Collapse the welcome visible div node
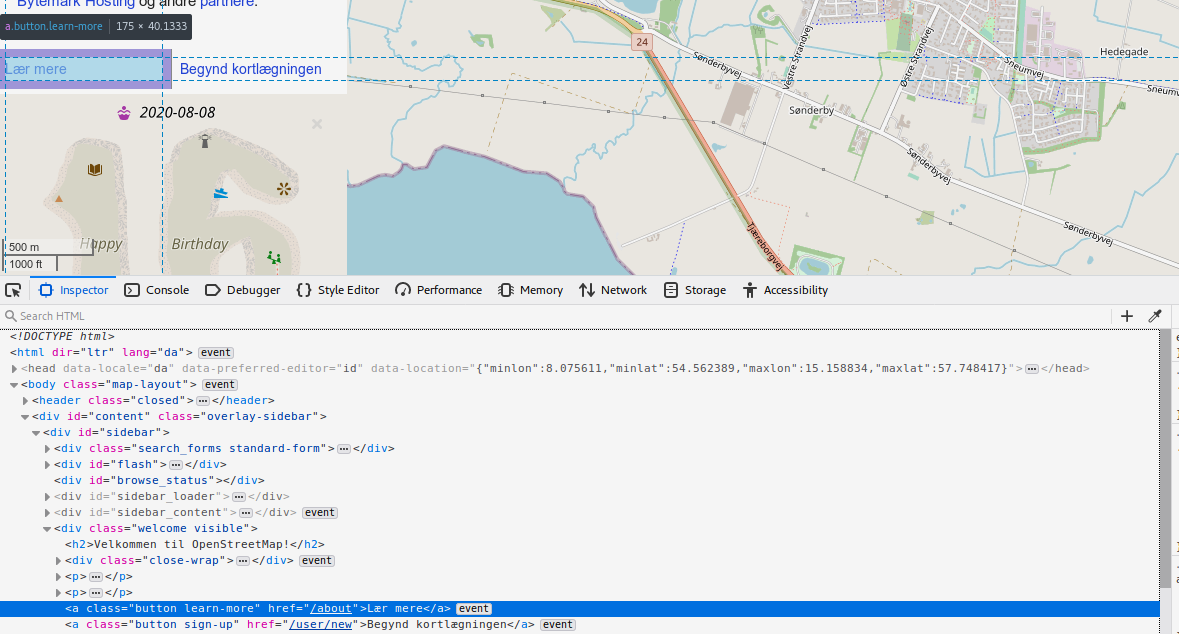Screen dimensions: 1179x634 click(x=47, y=529)
